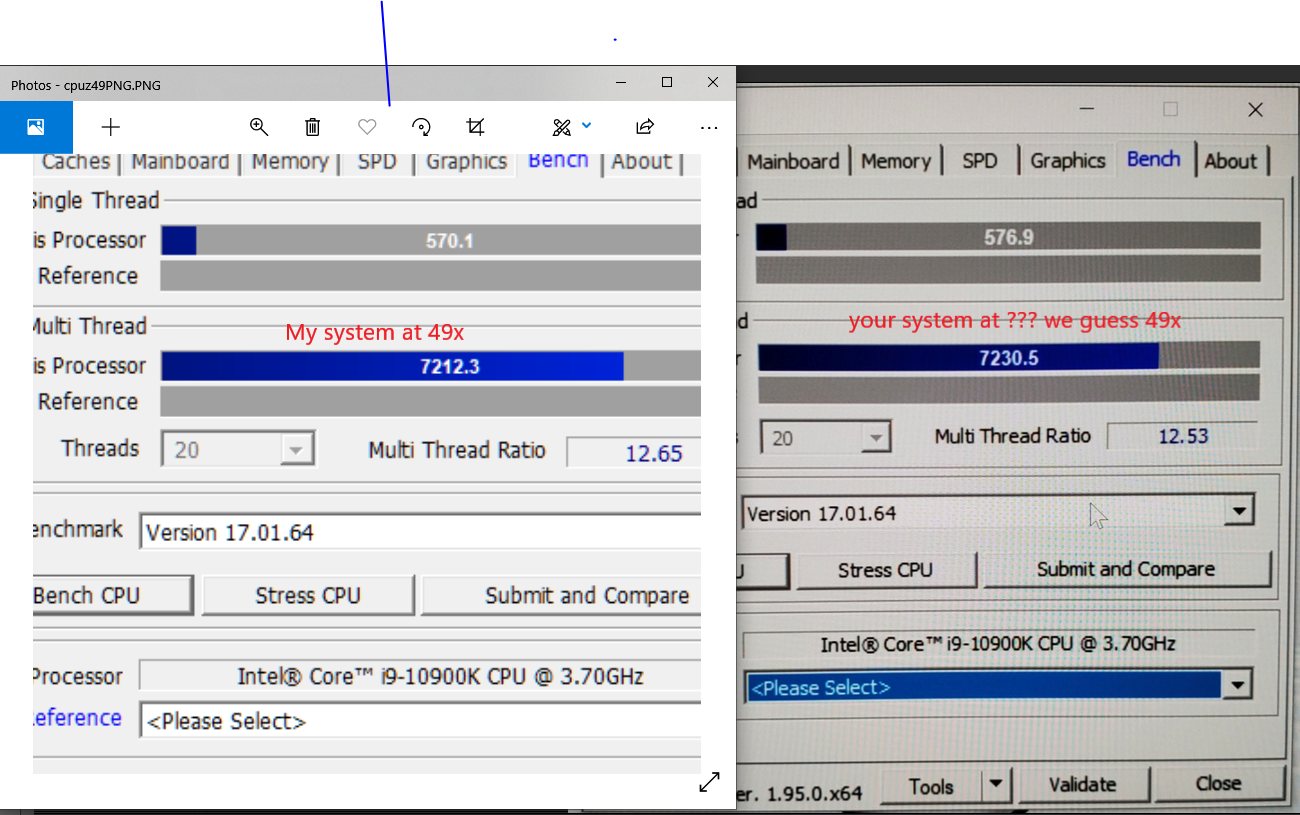Open SPD tab in left image
Screen dimensions: 1300x815
coord(377,162)
